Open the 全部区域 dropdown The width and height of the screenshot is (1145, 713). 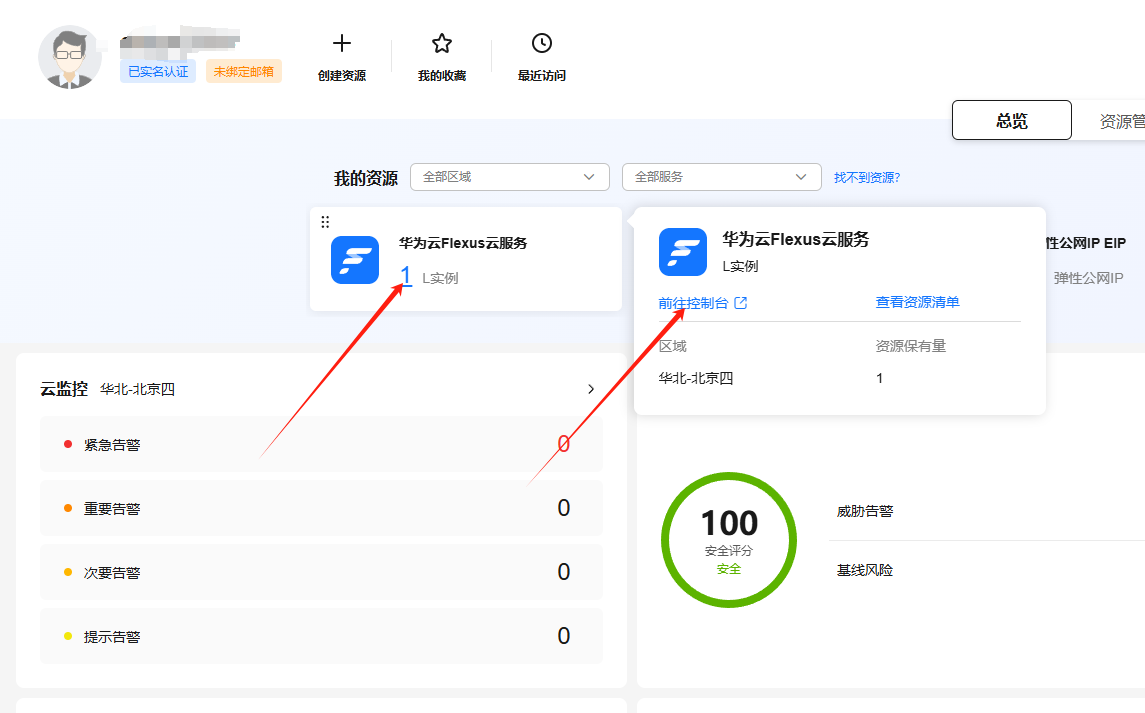click(x=510, y=177)
